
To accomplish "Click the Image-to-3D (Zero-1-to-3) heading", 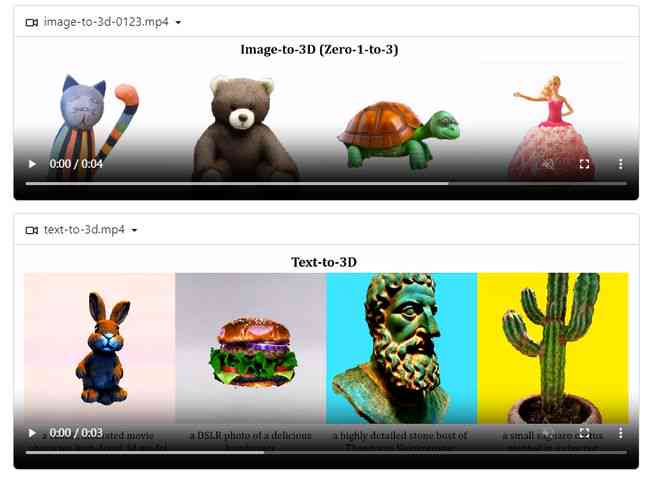I will click(319, 50).
